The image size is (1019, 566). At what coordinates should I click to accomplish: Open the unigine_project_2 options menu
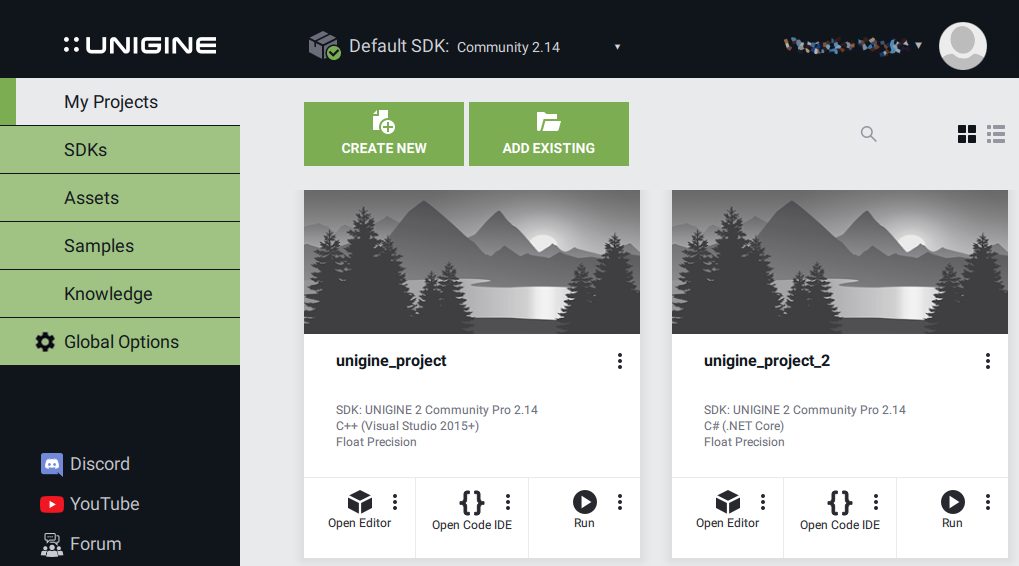click(988, 361)
